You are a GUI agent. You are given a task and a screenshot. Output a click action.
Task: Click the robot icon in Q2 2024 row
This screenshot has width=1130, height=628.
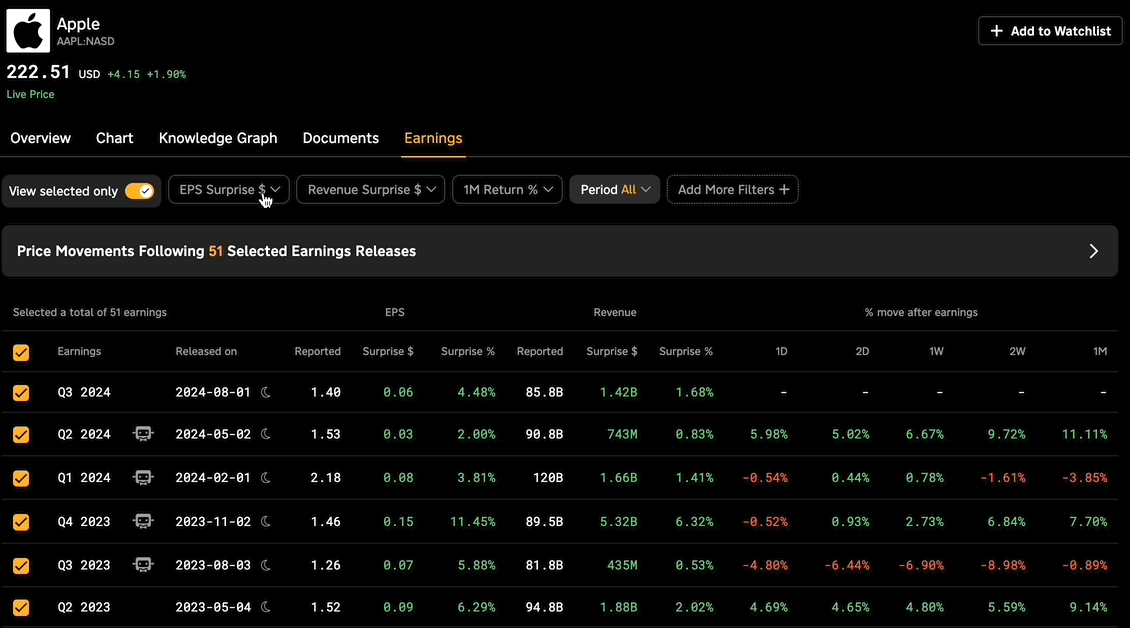pos(143,434)
